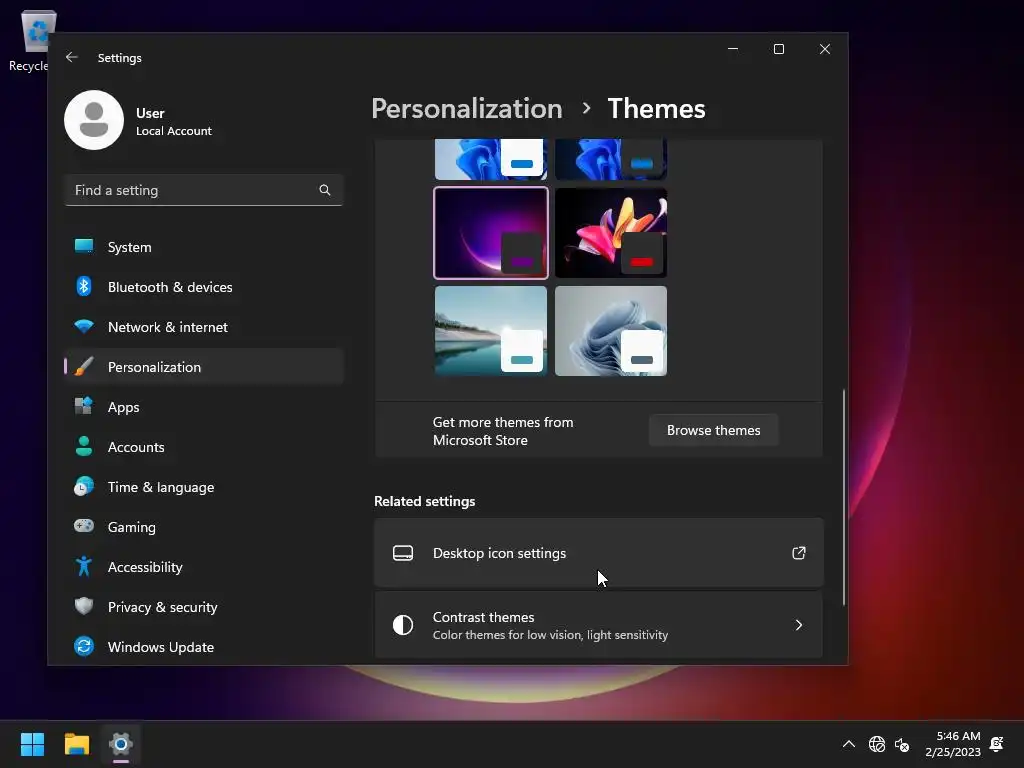
Task: Open Bluetooth & devices settings
Action: click(x=204, y=287)
